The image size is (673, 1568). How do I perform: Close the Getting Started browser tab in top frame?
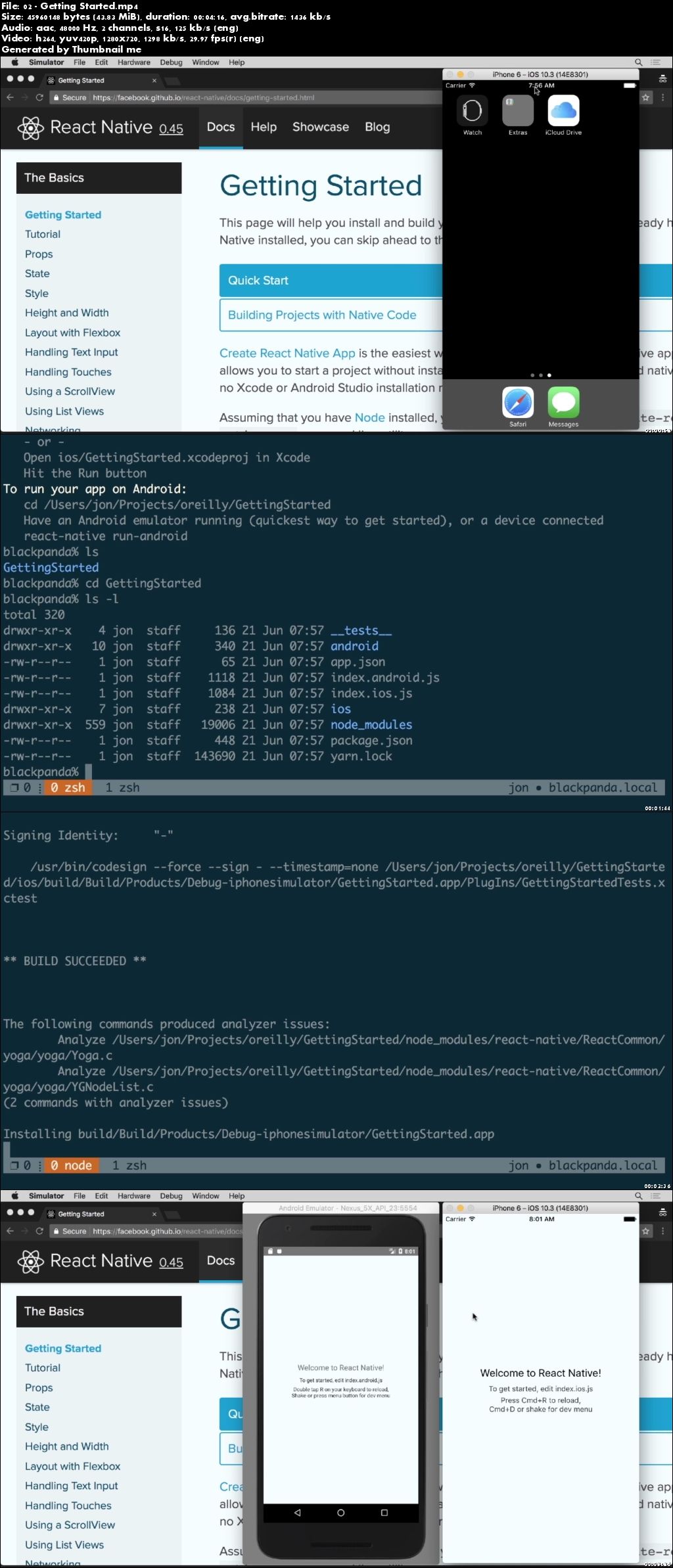pos(154,80)
